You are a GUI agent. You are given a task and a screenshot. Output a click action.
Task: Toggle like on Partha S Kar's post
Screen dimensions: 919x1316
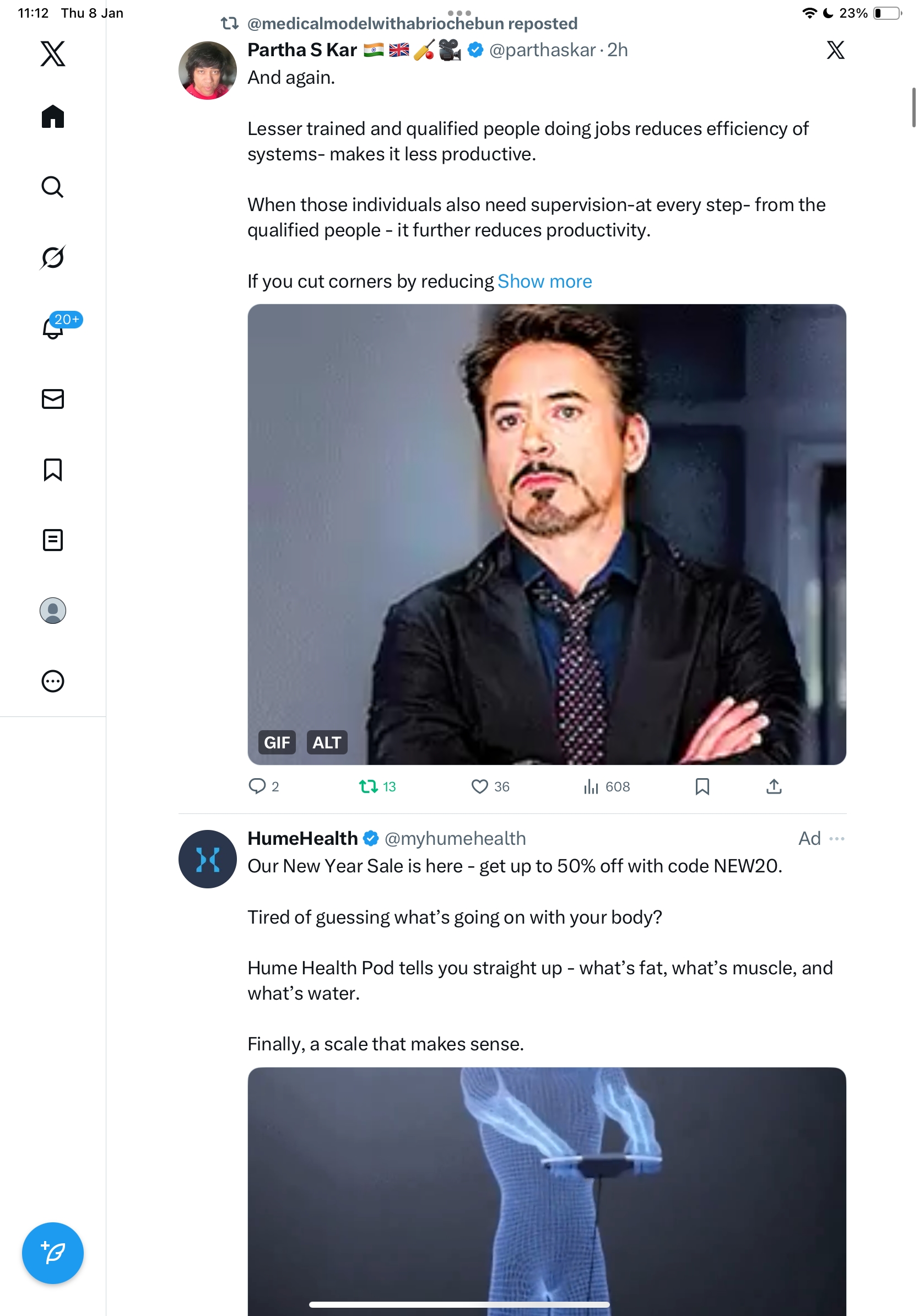479,786
